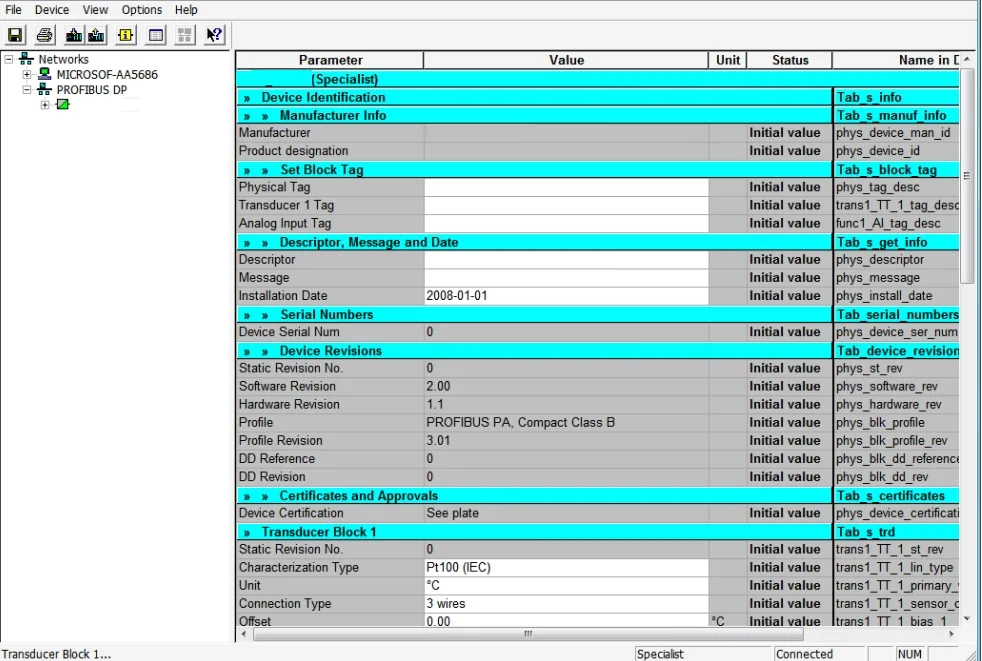
Task: Click the Parameter column header
Action: point(330,60)
